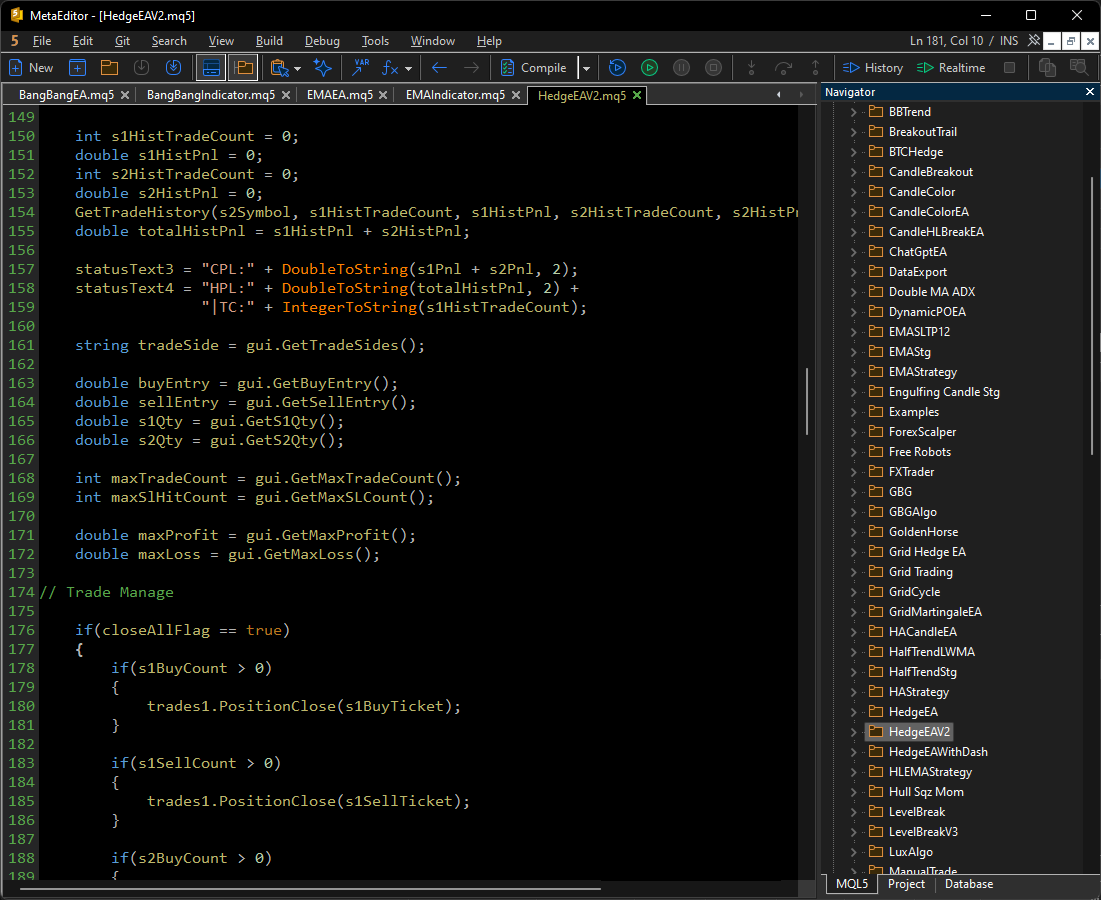Click the Step Over debug icon
1101x900 pixels.
[783, 68]
